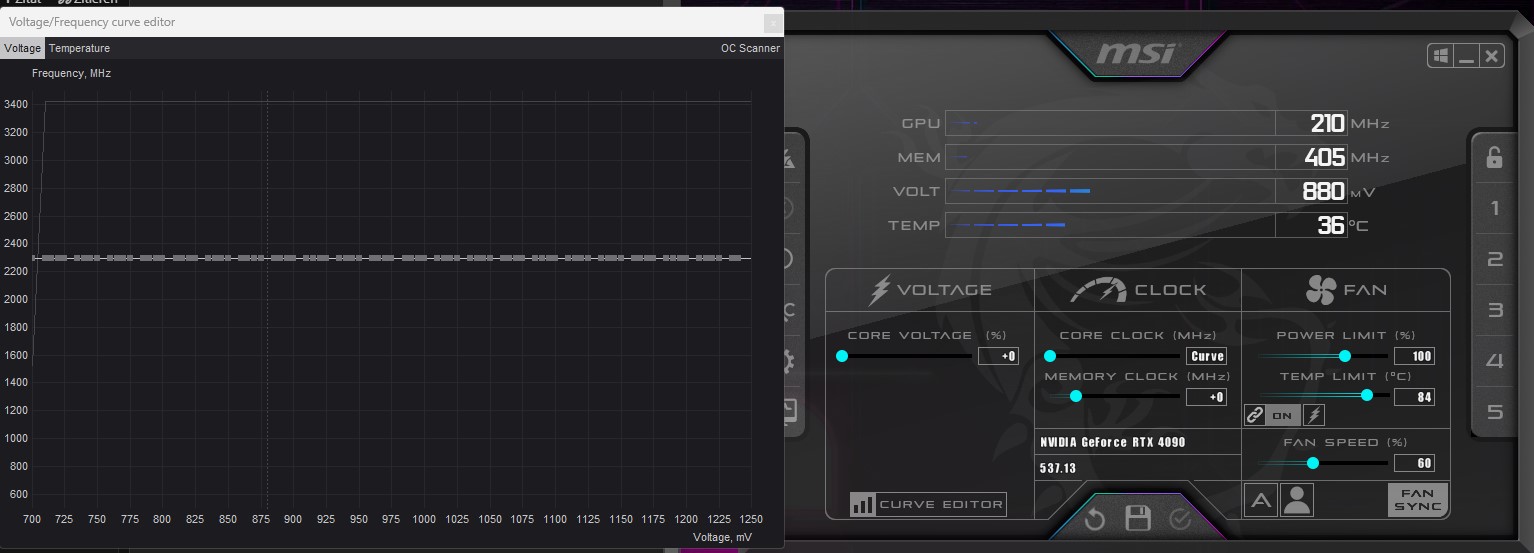Click the Temp Limit slider handle
Screen dimensions: 1534x553
click(x=1367, y=396)
